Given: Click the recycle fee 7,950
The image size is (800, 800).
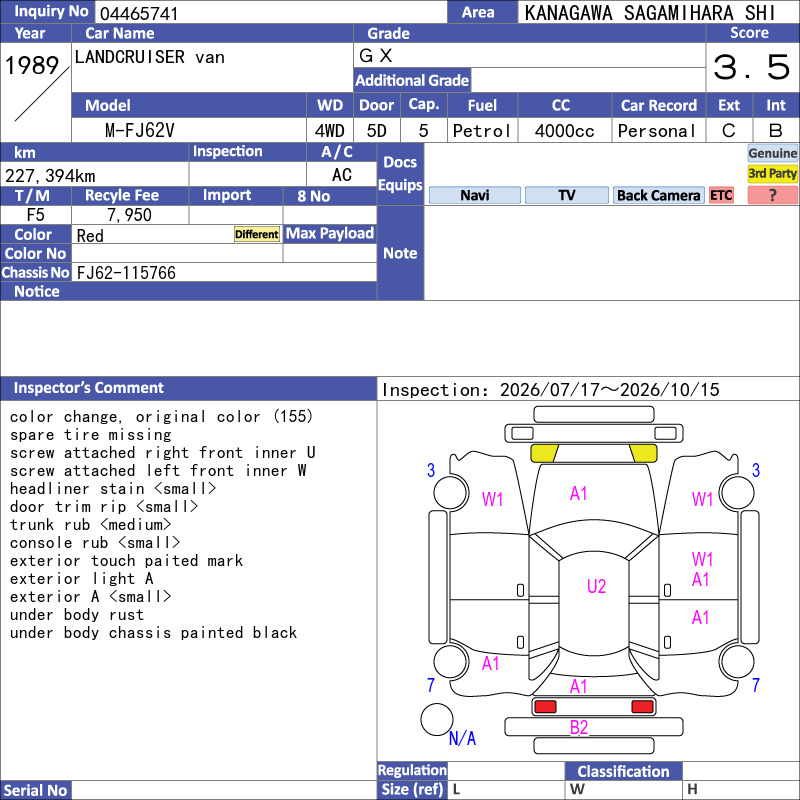Looking at the screenshot, I should 130,215.
